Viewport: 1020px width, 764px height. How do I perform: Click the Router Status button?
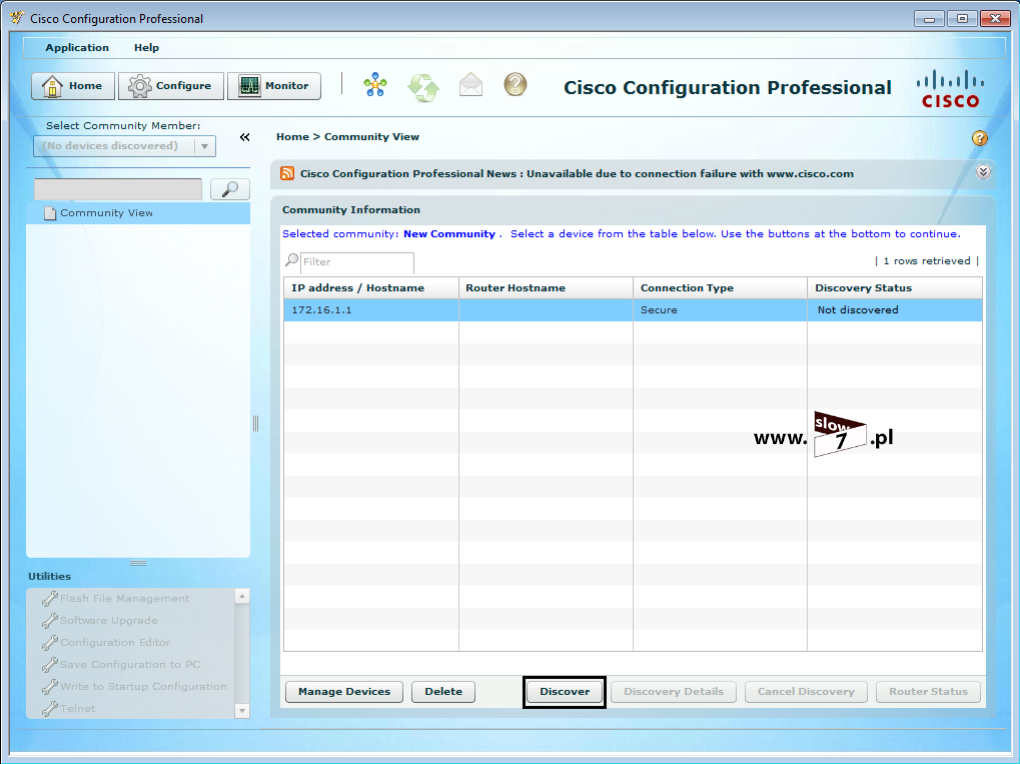[x=928, y=692]
